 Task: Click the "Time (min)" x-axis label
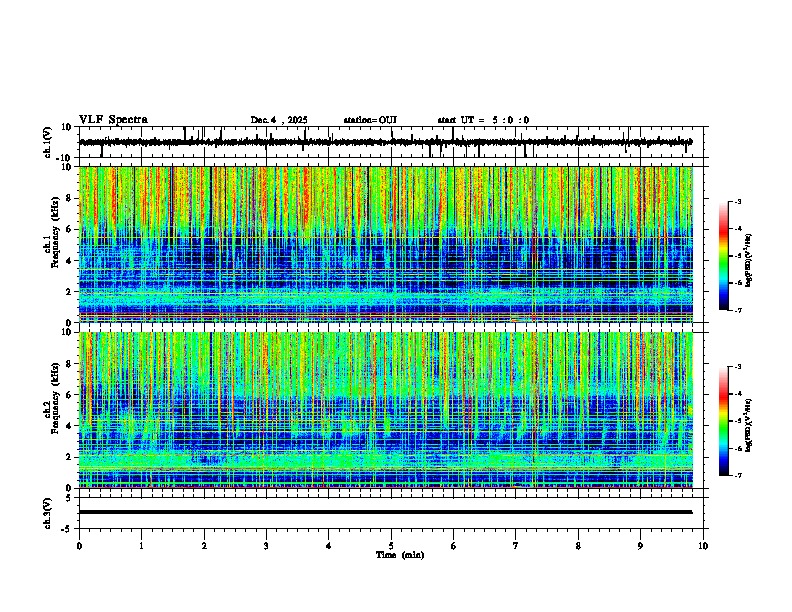[x=400, y=555]
